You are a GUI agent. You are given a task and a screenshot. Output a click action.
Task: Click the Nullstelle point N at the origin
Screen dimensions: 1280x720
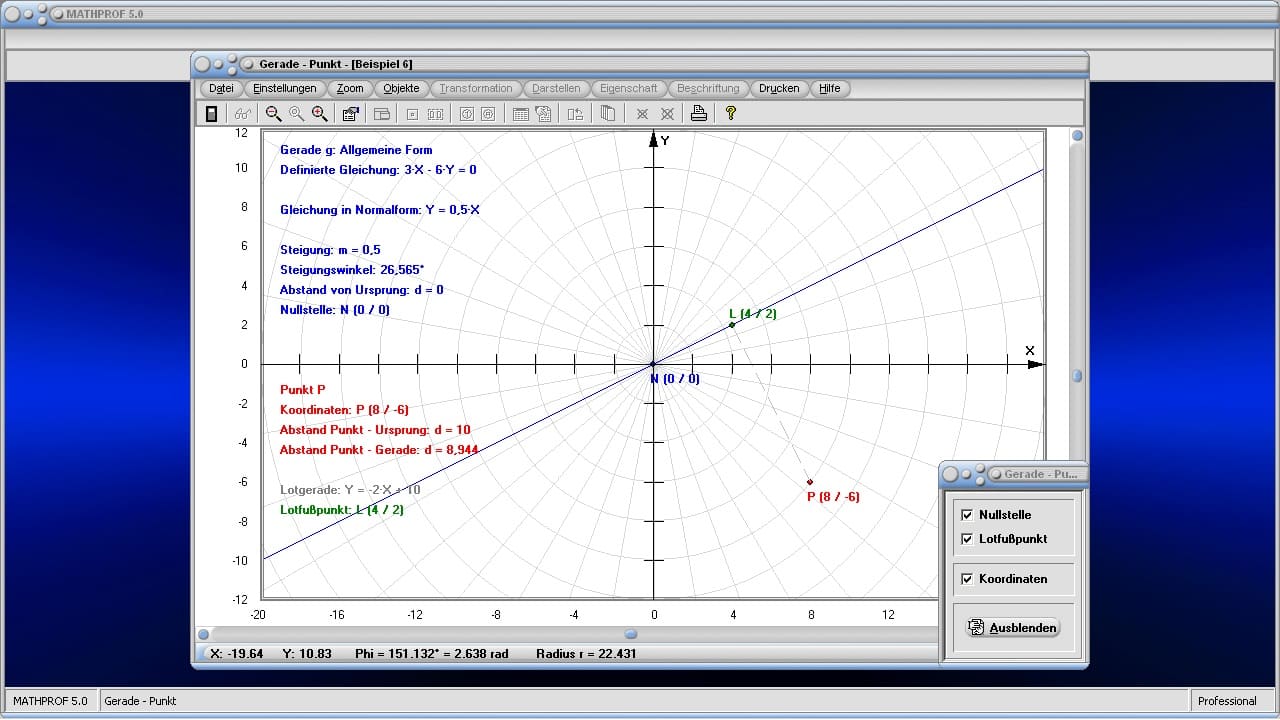click(x=653, y=364)
